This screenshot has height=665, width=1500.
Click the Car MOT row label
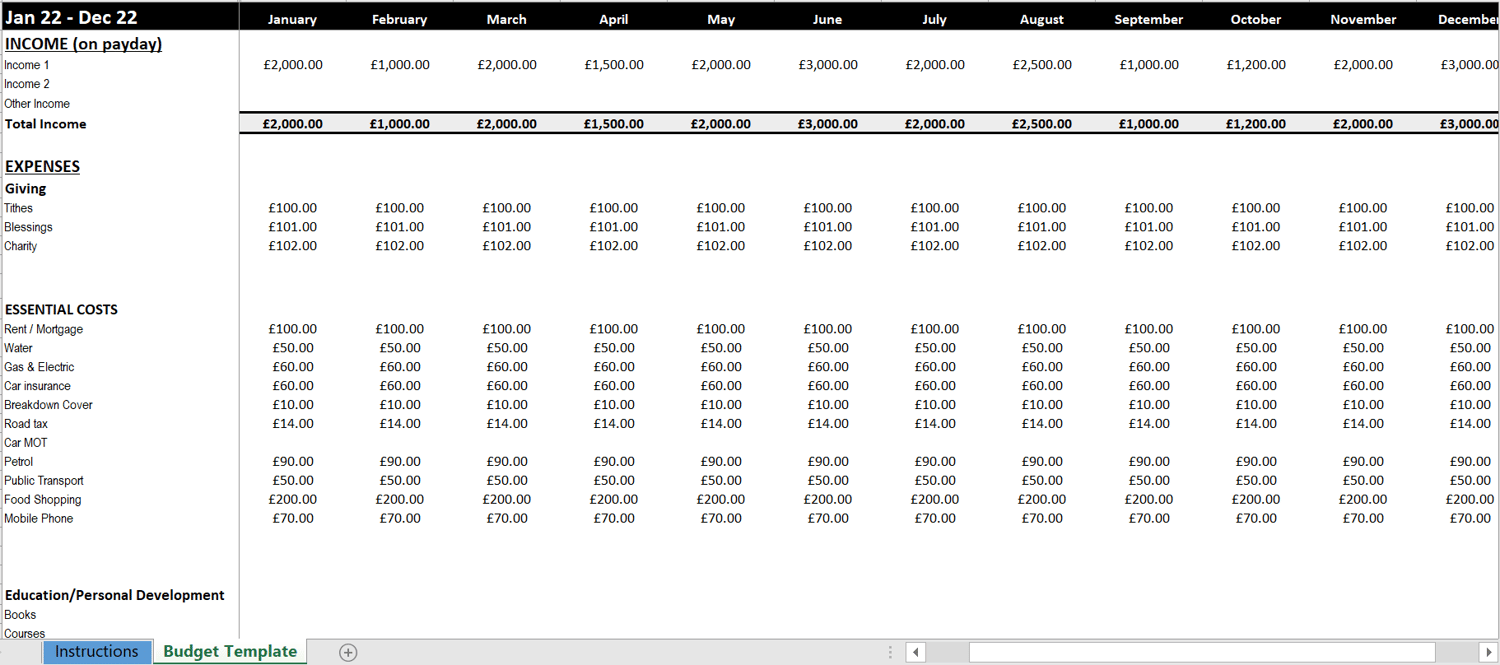point(26,443)
